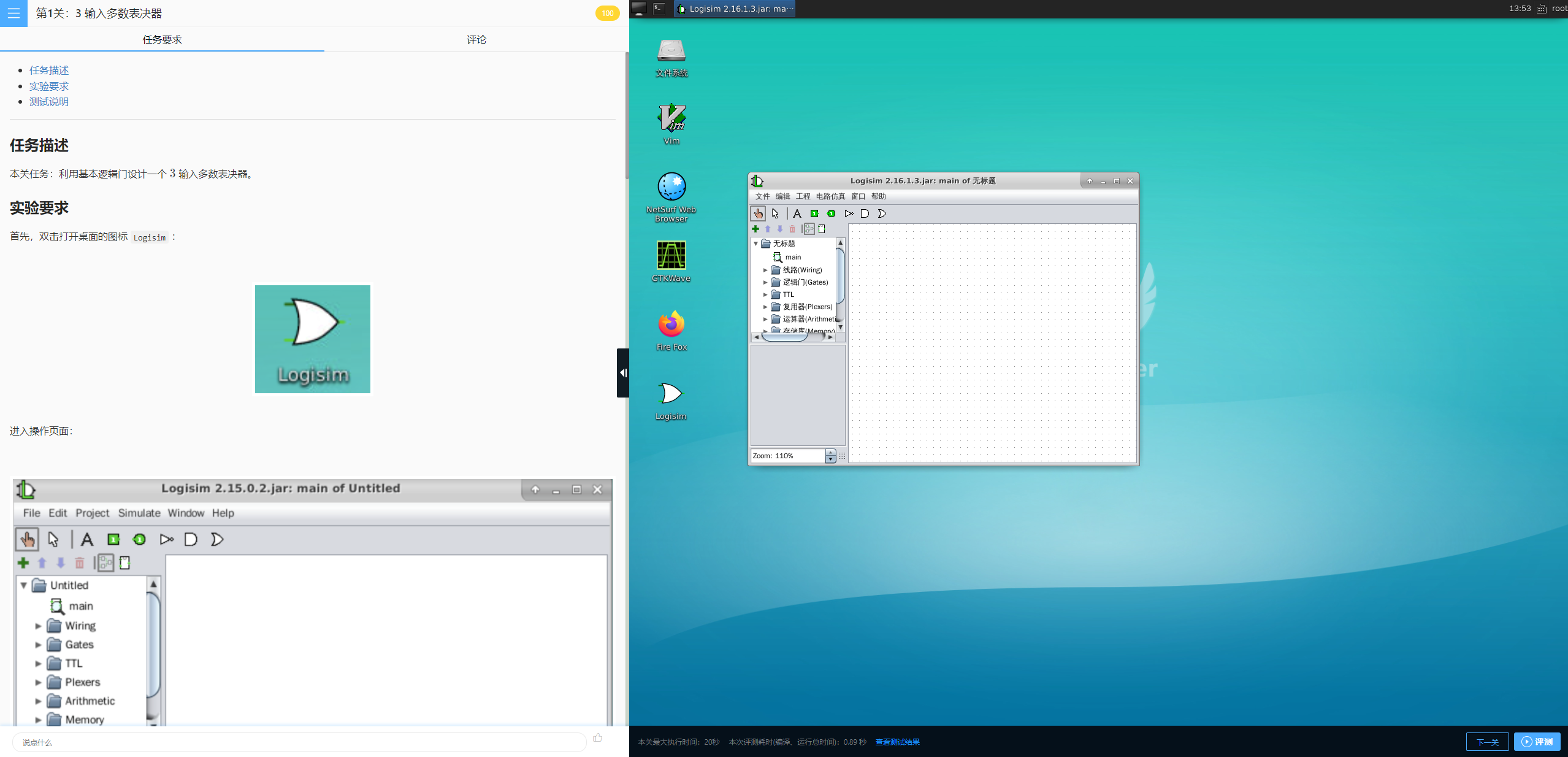This screenshot has width=1568, height=757.
Task: Click the explorer tree scroll-down arrow
Action: point(840,328)
